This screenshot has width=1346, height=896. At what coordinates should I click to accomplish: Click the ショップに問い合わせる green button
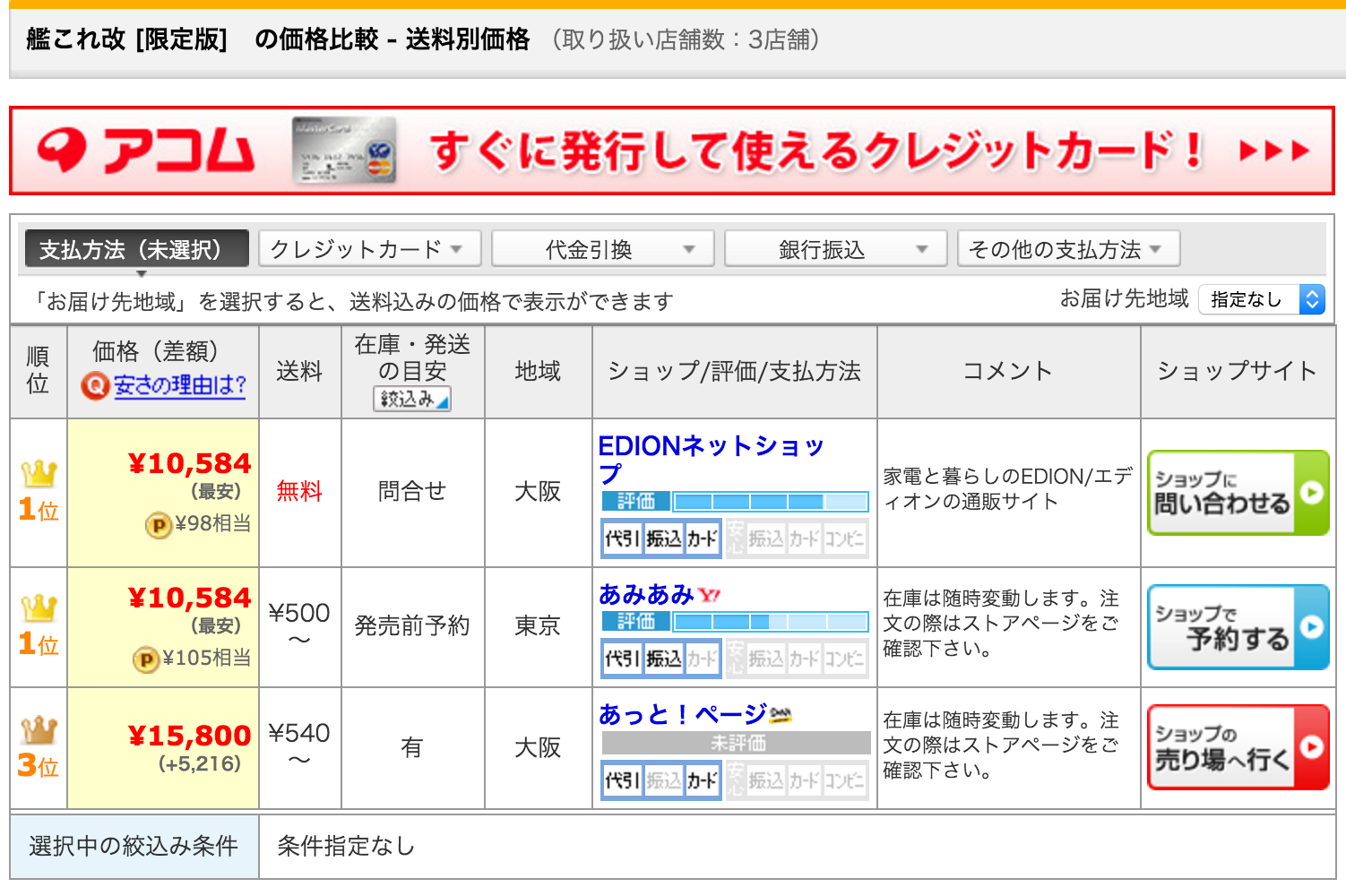point(1238,493)
